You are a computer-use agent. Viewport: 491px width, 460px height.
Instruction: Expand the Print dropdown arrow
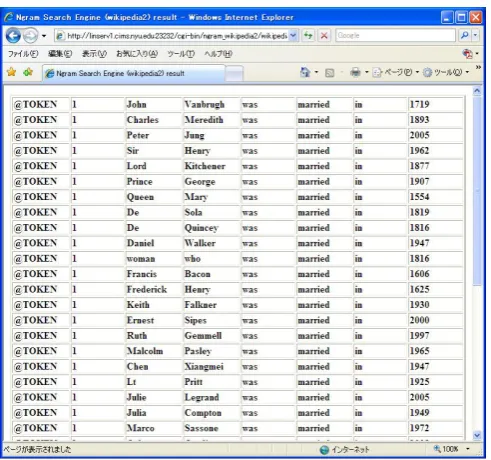pyautogui.click(x=367, y=72)
